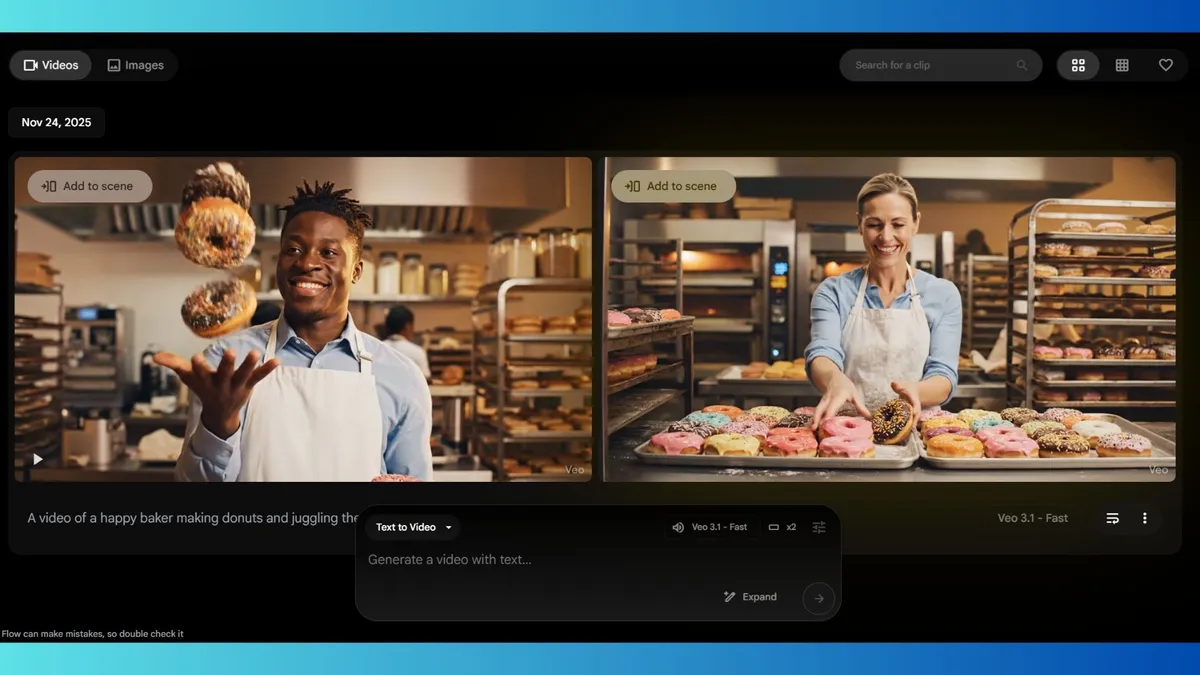1200x675 pixels.
Task: Open the female baker donut tray thumbnail
Action: click(889, 319)
